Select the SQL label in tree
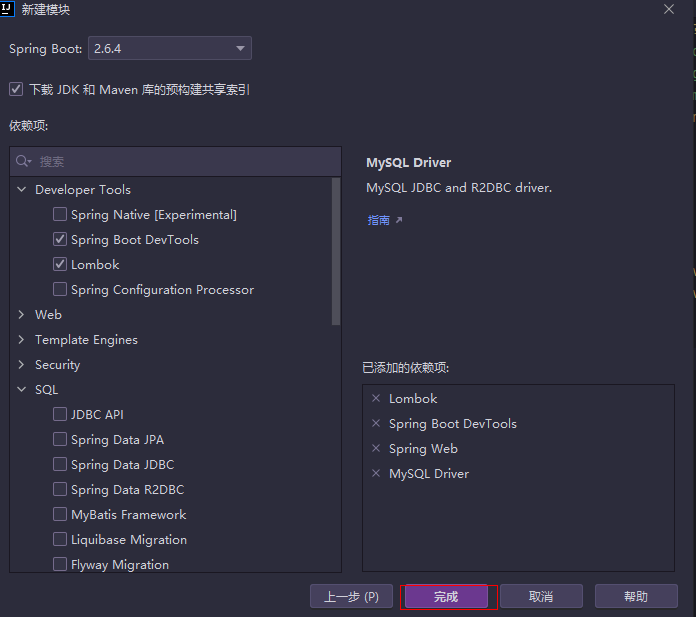The width and height of the screenshot is (696, 617). click(x=47, y=390)
